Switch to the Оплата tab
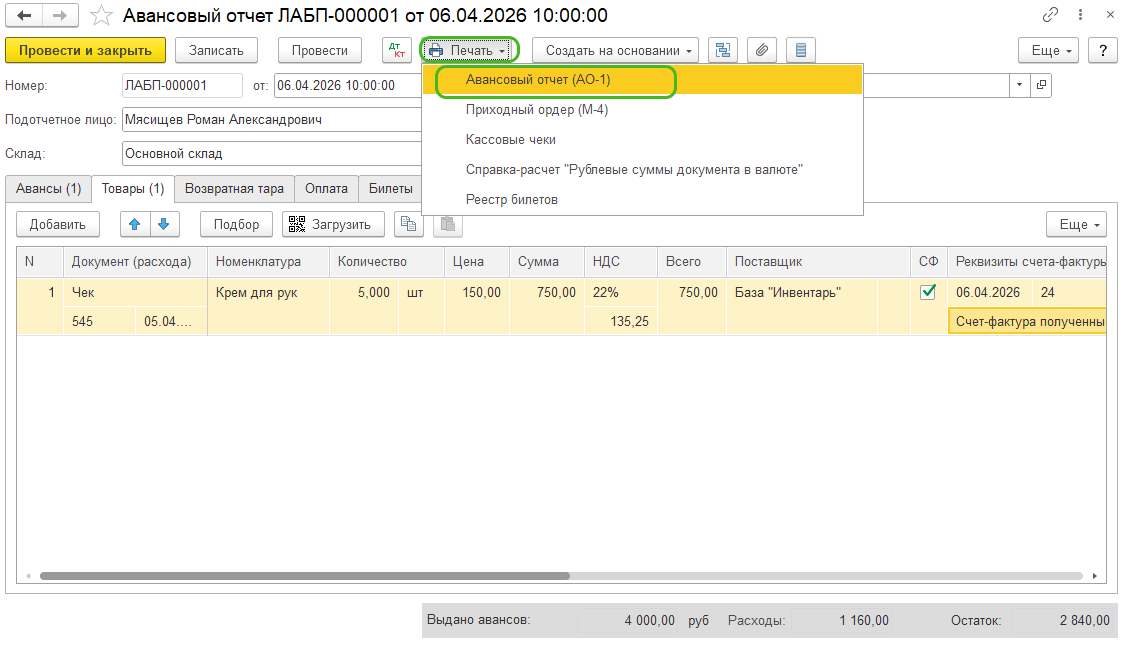This screenshot has width=1124, height=645. click(x=326, y=188)
